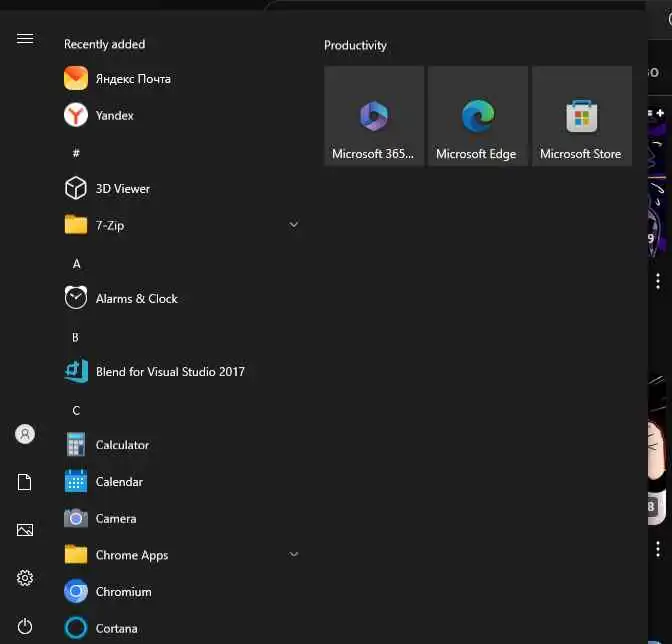The image size is (672, 644).
Task: Open Alarms & Clock icon
Action: pos(76,298)
